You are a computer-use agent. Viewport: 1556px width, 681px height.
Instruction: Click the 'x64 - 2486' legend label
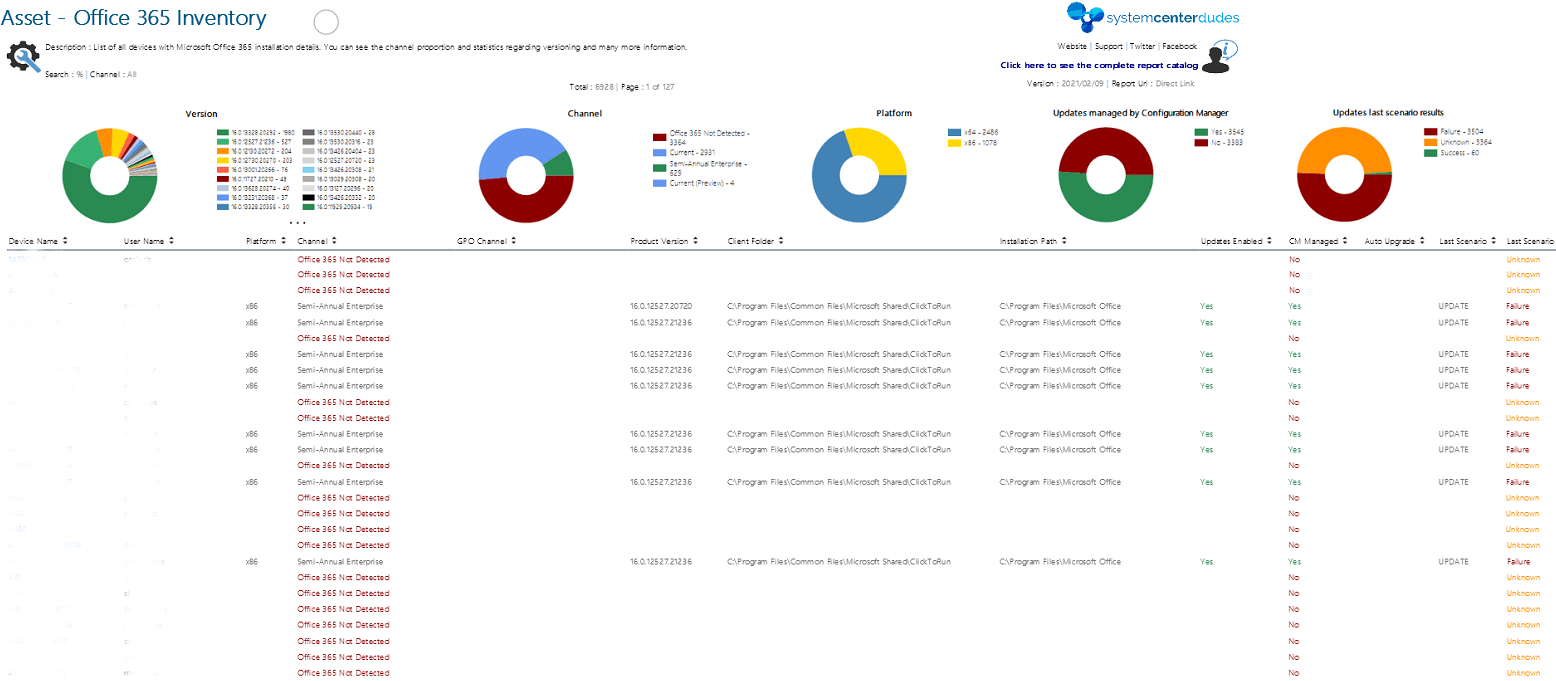[981, 132]
